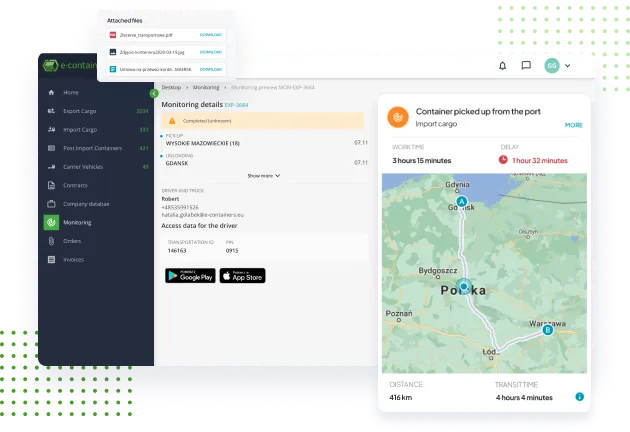
Task: Click the Home icon in sidebar
Action: coord(51,92)
